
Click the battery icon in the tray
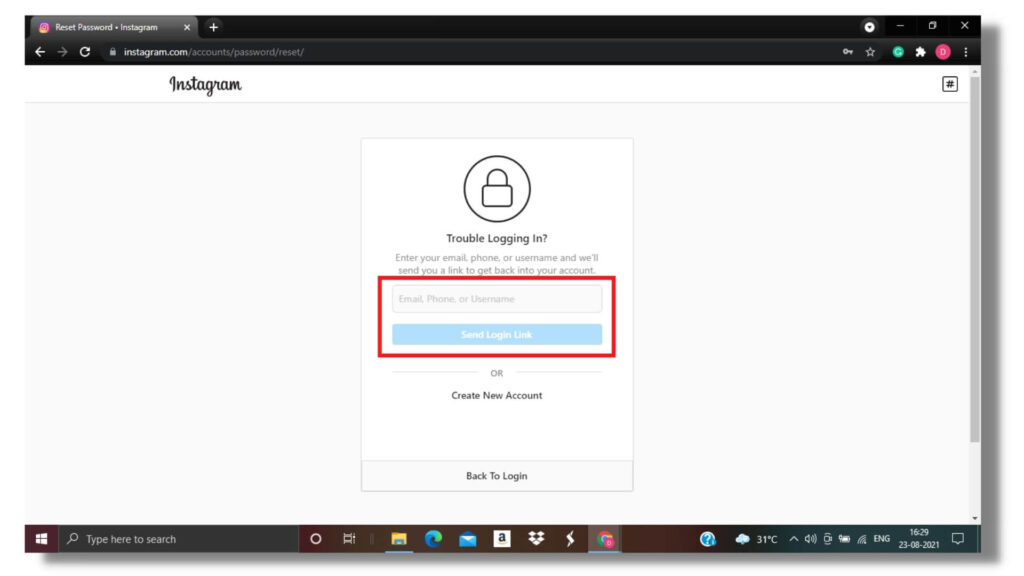(x=844, y=539)
